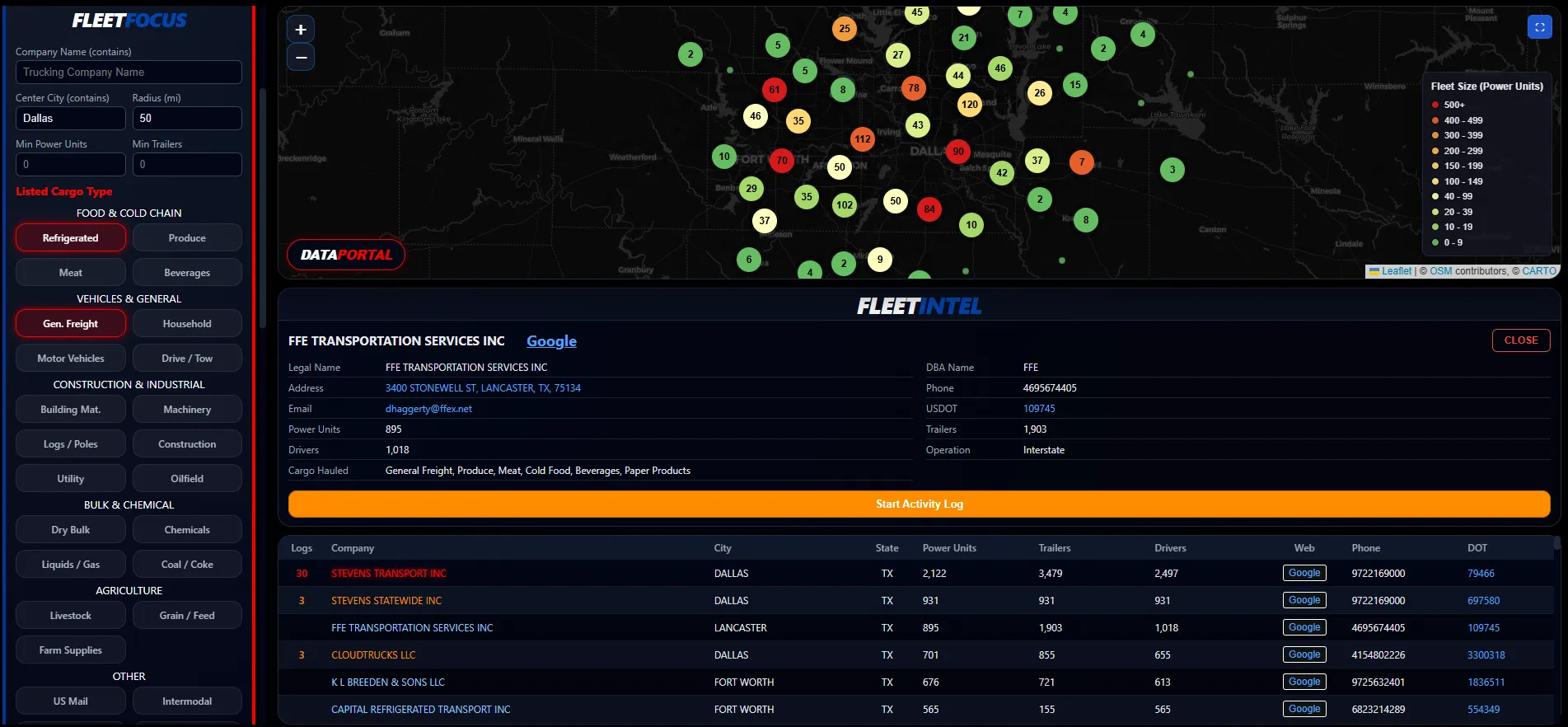Click the green cluster marker 42

[x=1002, y=172]
